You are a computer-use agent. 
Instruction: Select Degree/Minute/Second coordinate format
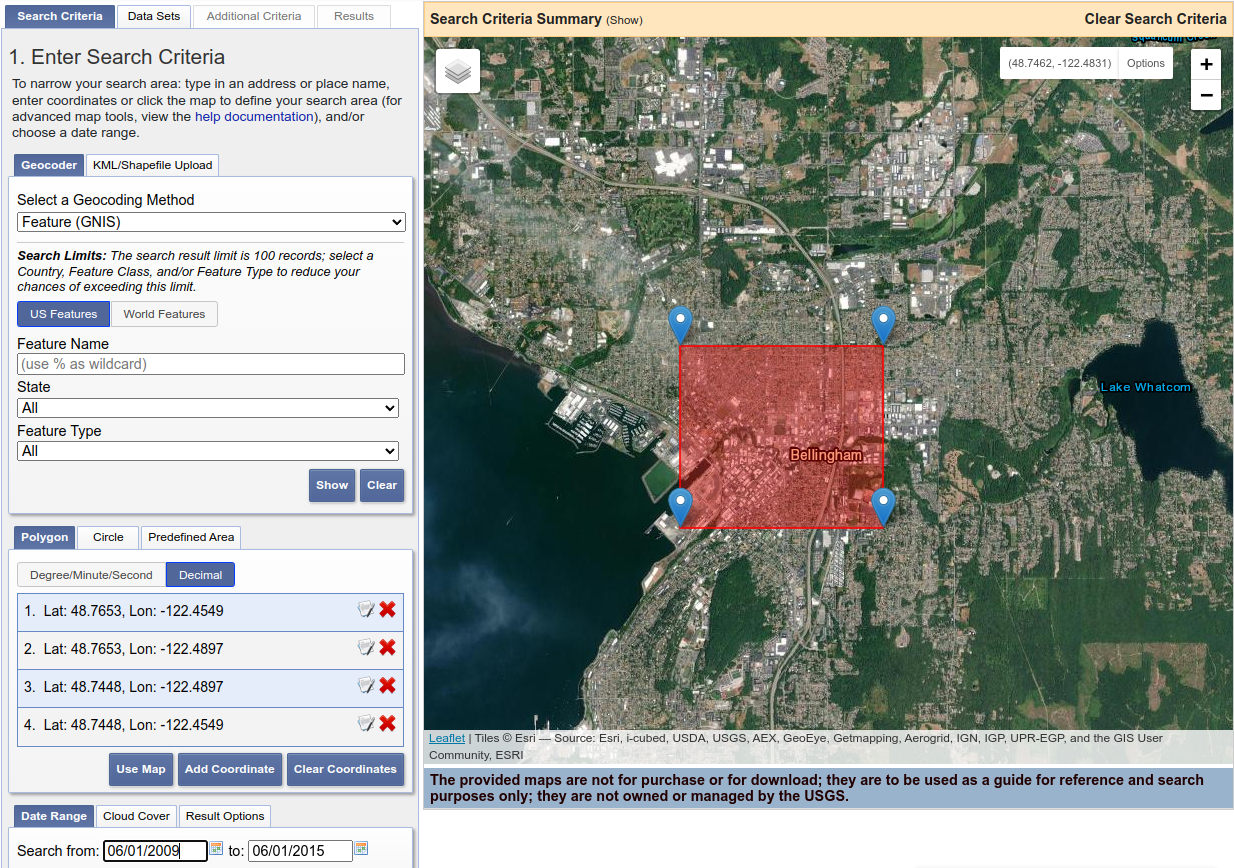(91, 575)
